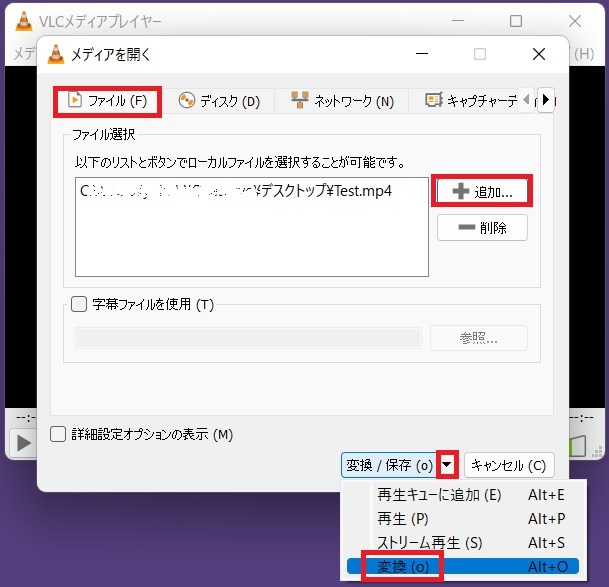This screenshot has height=587, width=609.
Task: Choose 再生キューに追加 (E) menu item
Action: (463, 495)
